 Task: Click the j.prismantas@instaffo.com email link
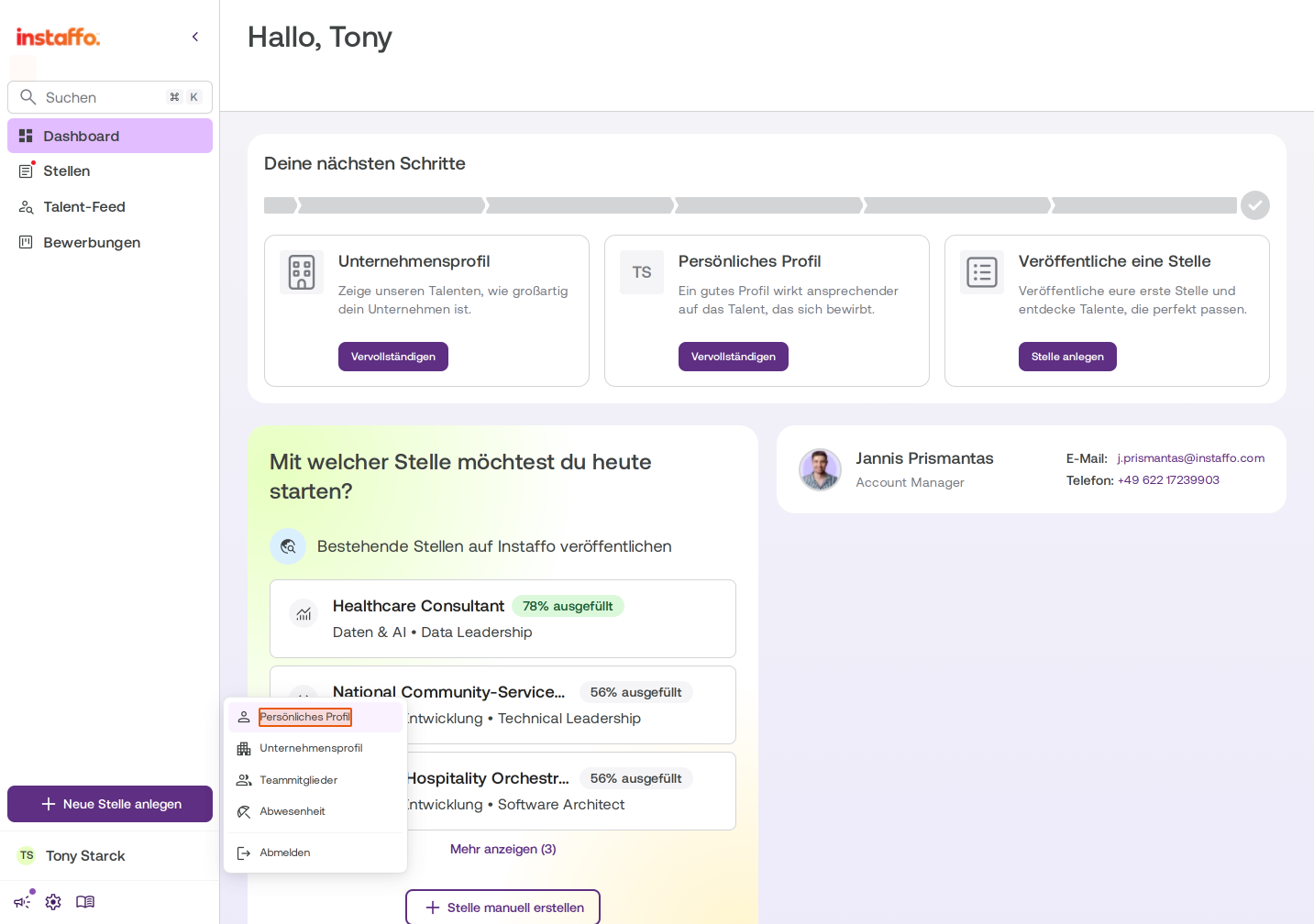(x=1190, y=458)
